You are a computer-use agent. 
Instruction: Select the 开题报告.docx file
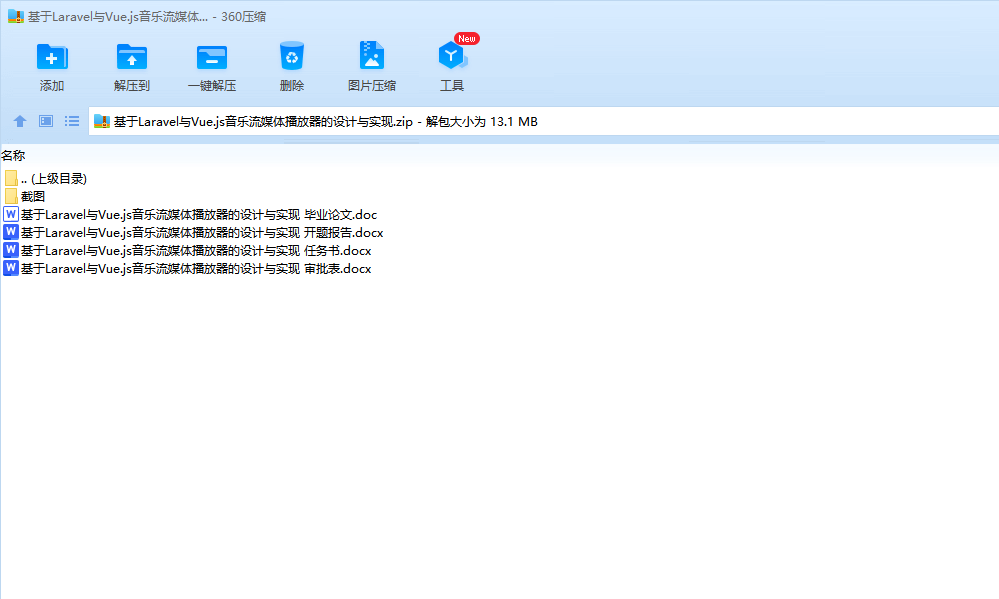pos(193,233)
